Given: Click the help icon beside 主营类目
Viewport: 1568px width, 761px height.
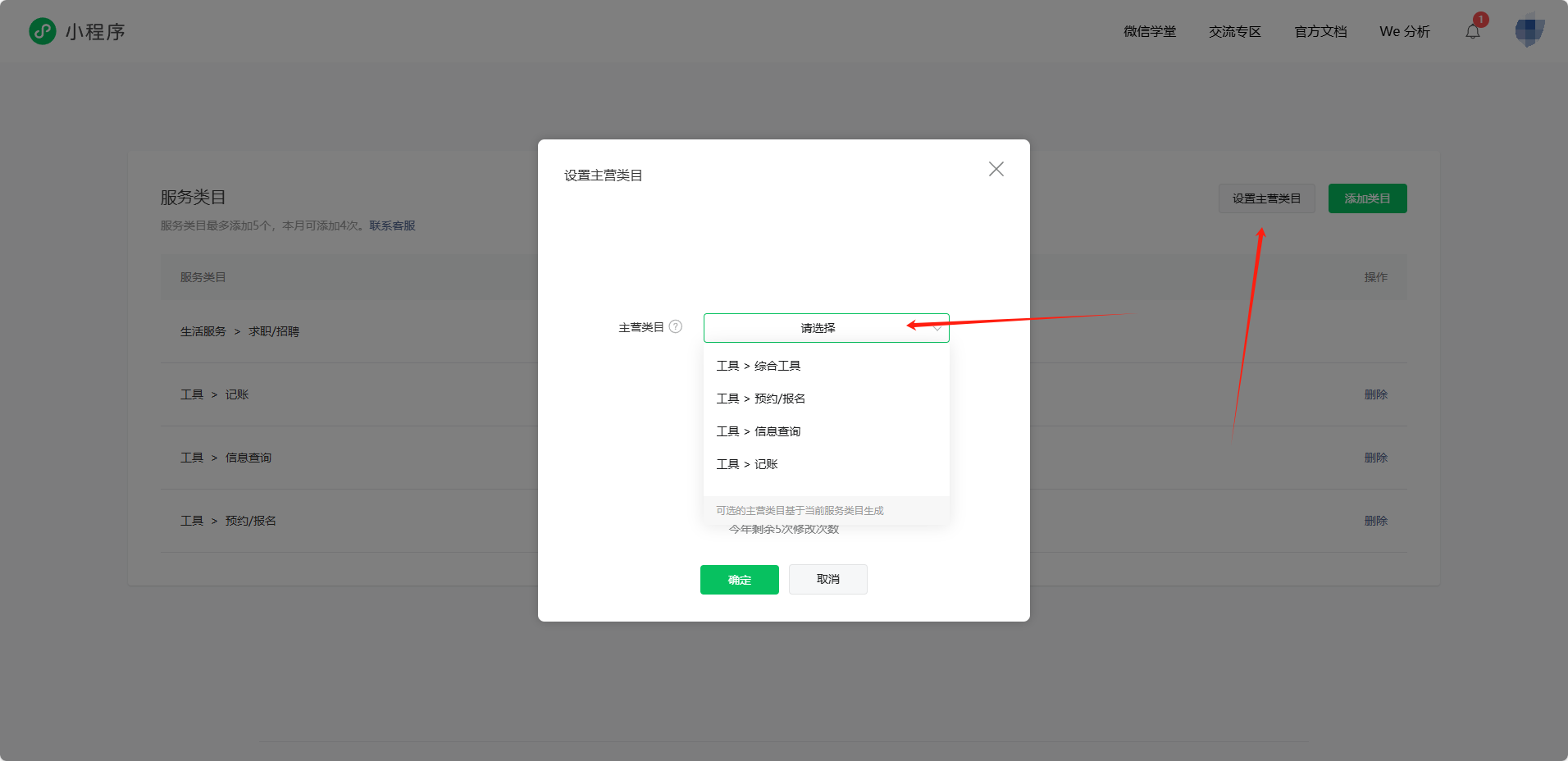Looking at the screenshot, I should (675, 326).
